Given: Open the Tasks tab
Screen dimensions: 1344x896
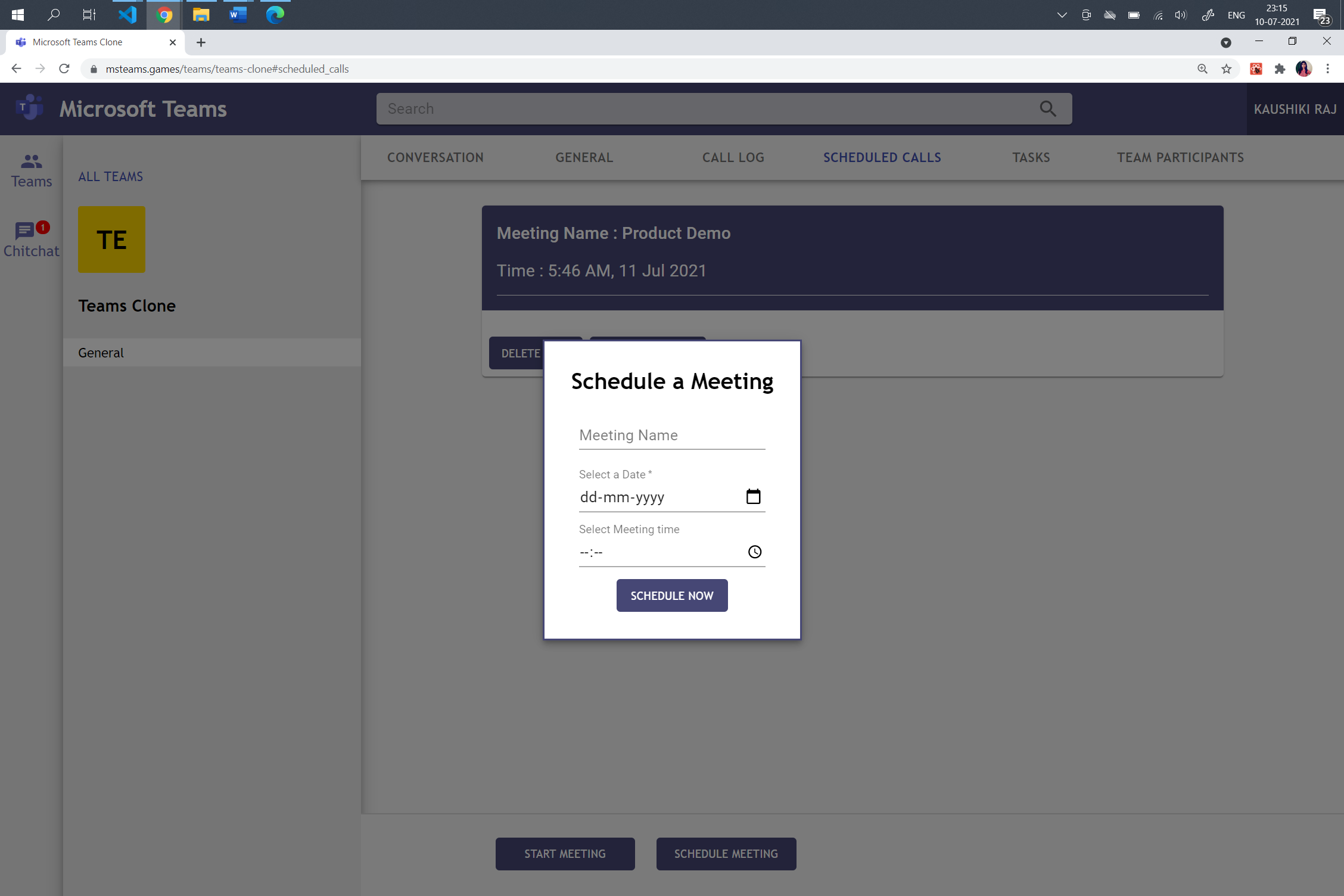Looking at the screenshot, I should [1031, 157].
